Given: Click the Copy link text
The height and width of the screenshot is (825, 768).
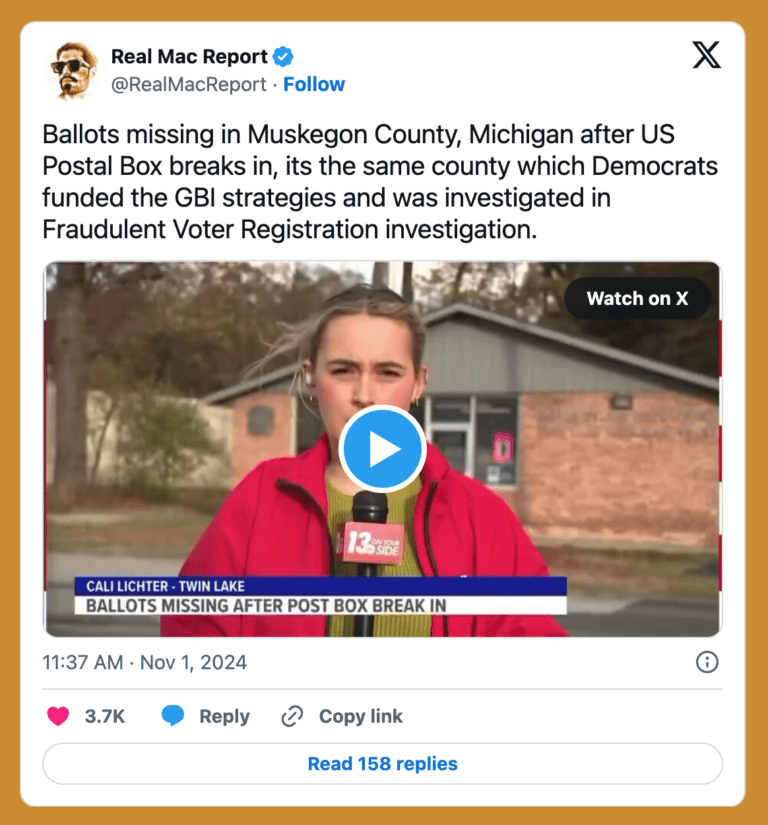Looking at the screenshot, I should point(361,716).
